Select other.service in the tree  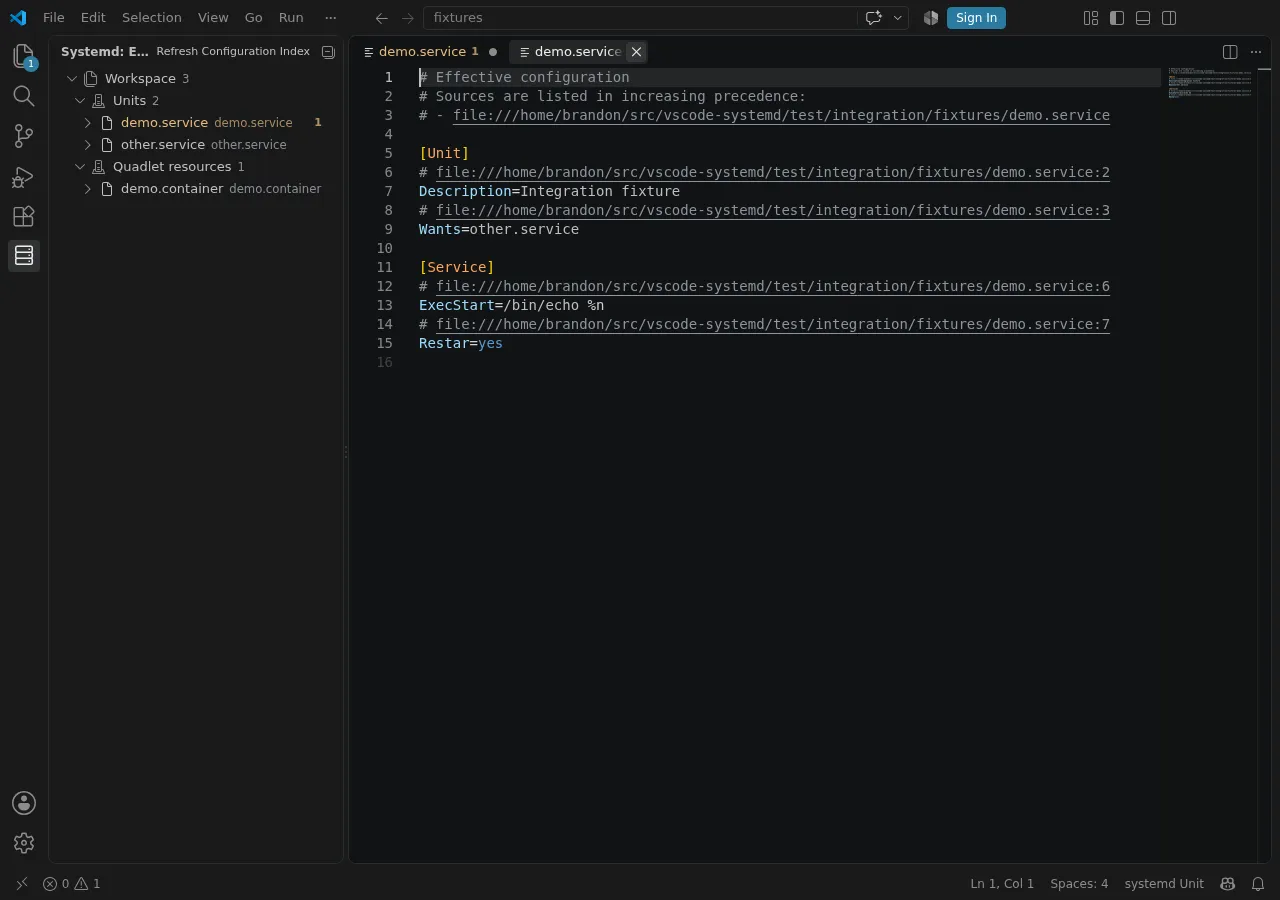click(x=195, y=144)
